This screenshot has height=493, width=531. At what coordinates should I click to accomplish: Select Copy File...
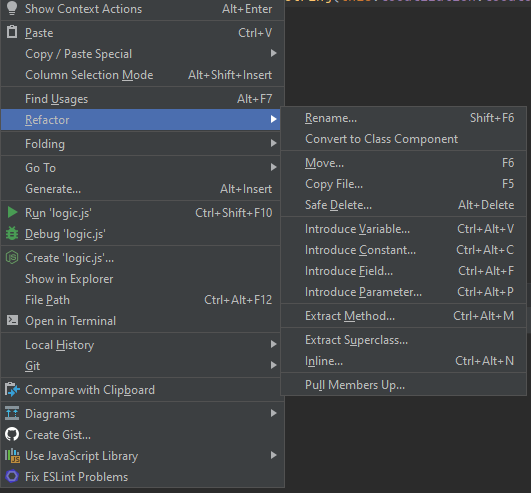tap(404, 184)
